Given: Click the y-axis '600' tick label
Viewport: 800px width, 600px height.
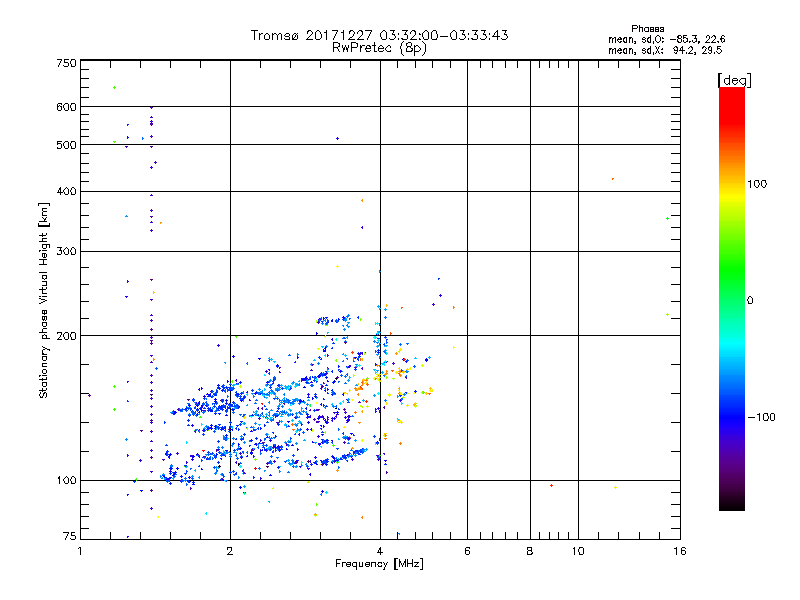Looking at the screenshot, I should [66, 107].
